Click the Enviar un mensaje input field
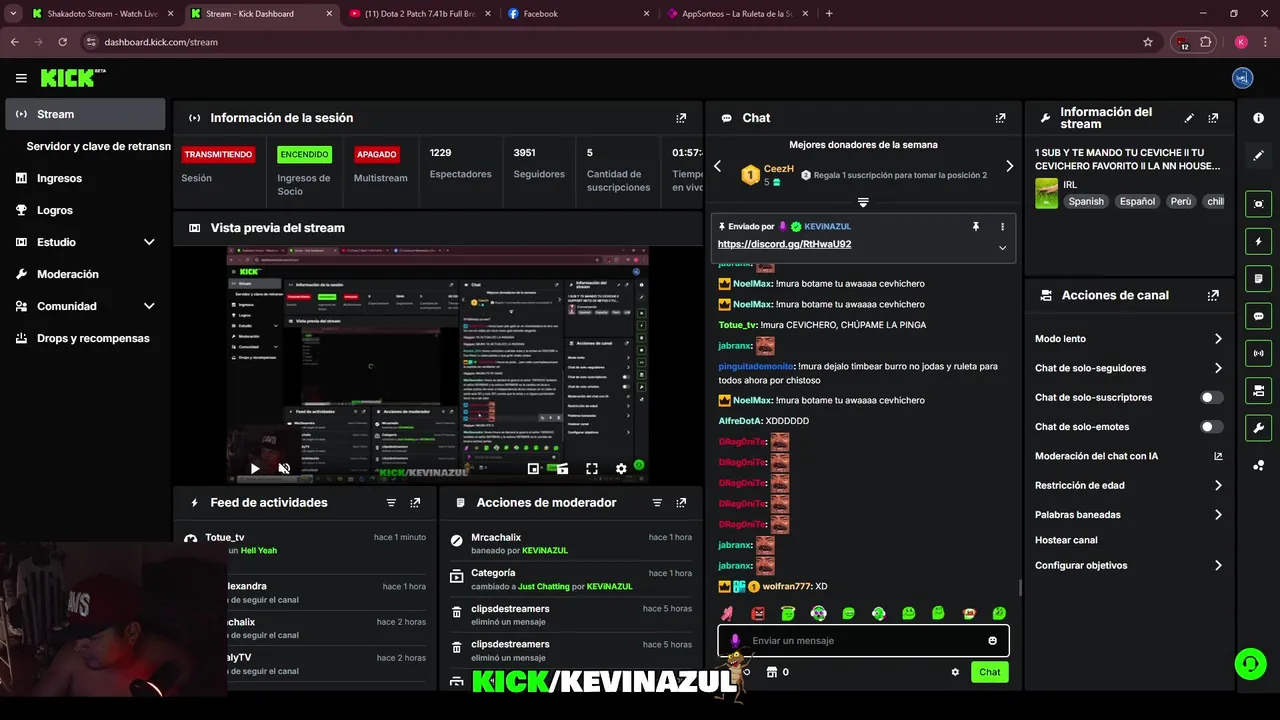The image size is (1280, 720). [x=863, y=641]
